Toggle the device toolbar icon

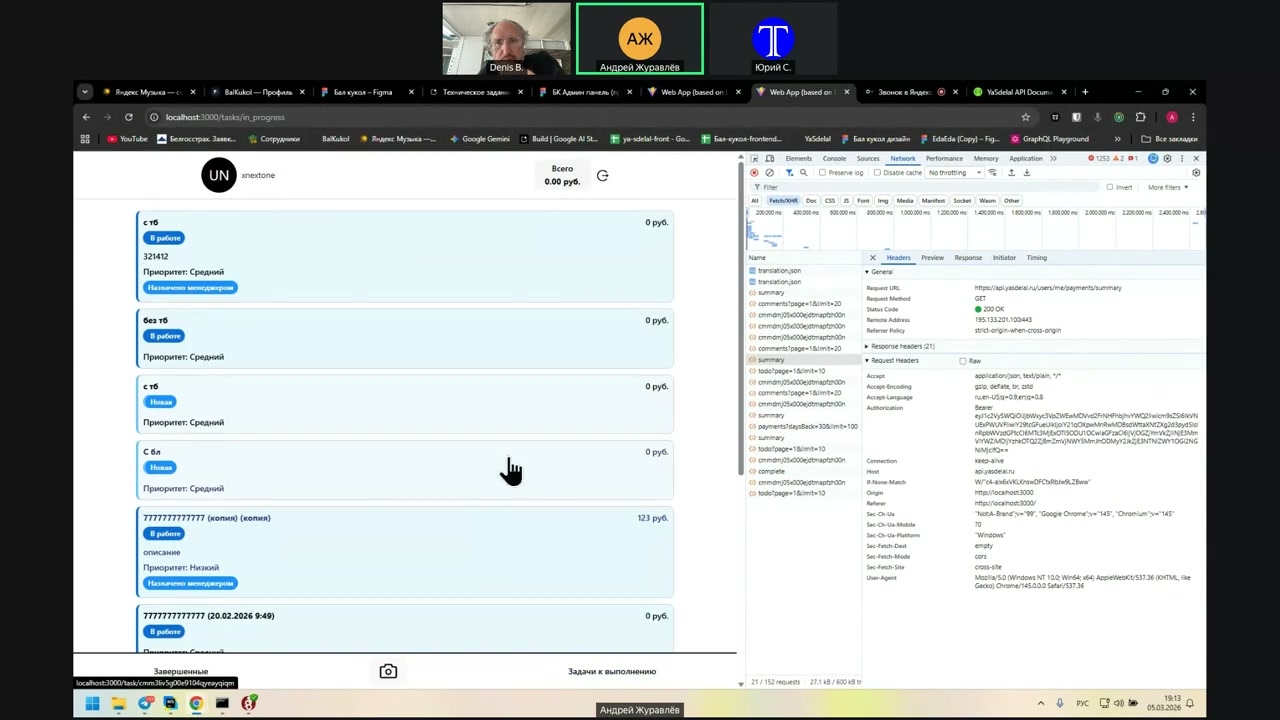770,159
